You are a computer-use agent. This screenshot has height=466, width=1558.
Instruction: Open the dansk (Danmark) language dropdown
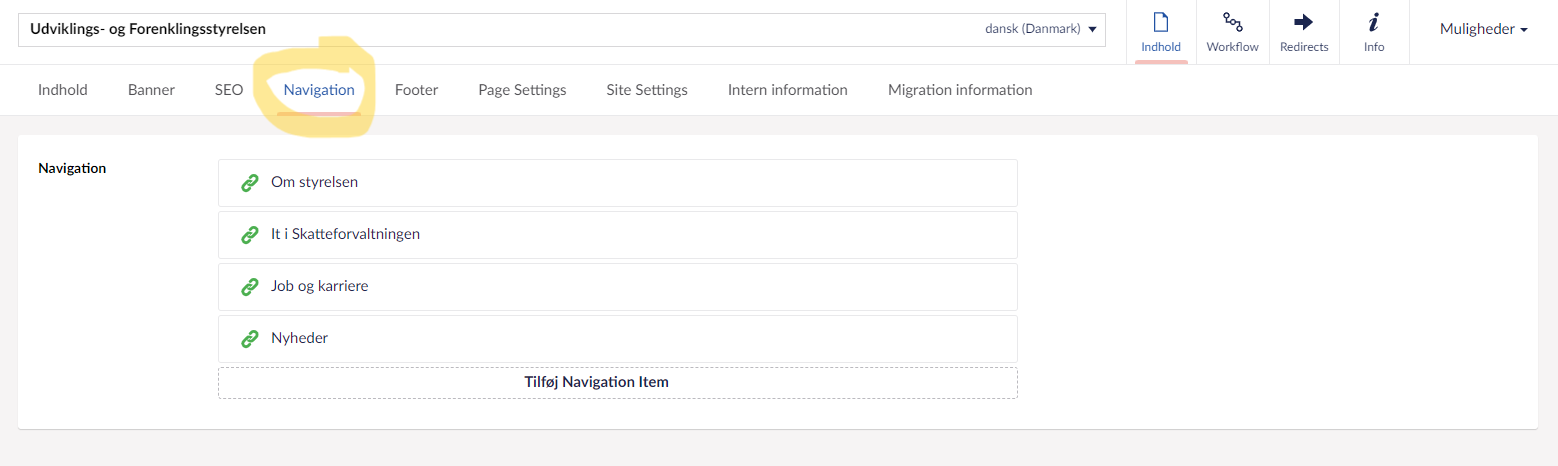click(x=1040, y=29)
